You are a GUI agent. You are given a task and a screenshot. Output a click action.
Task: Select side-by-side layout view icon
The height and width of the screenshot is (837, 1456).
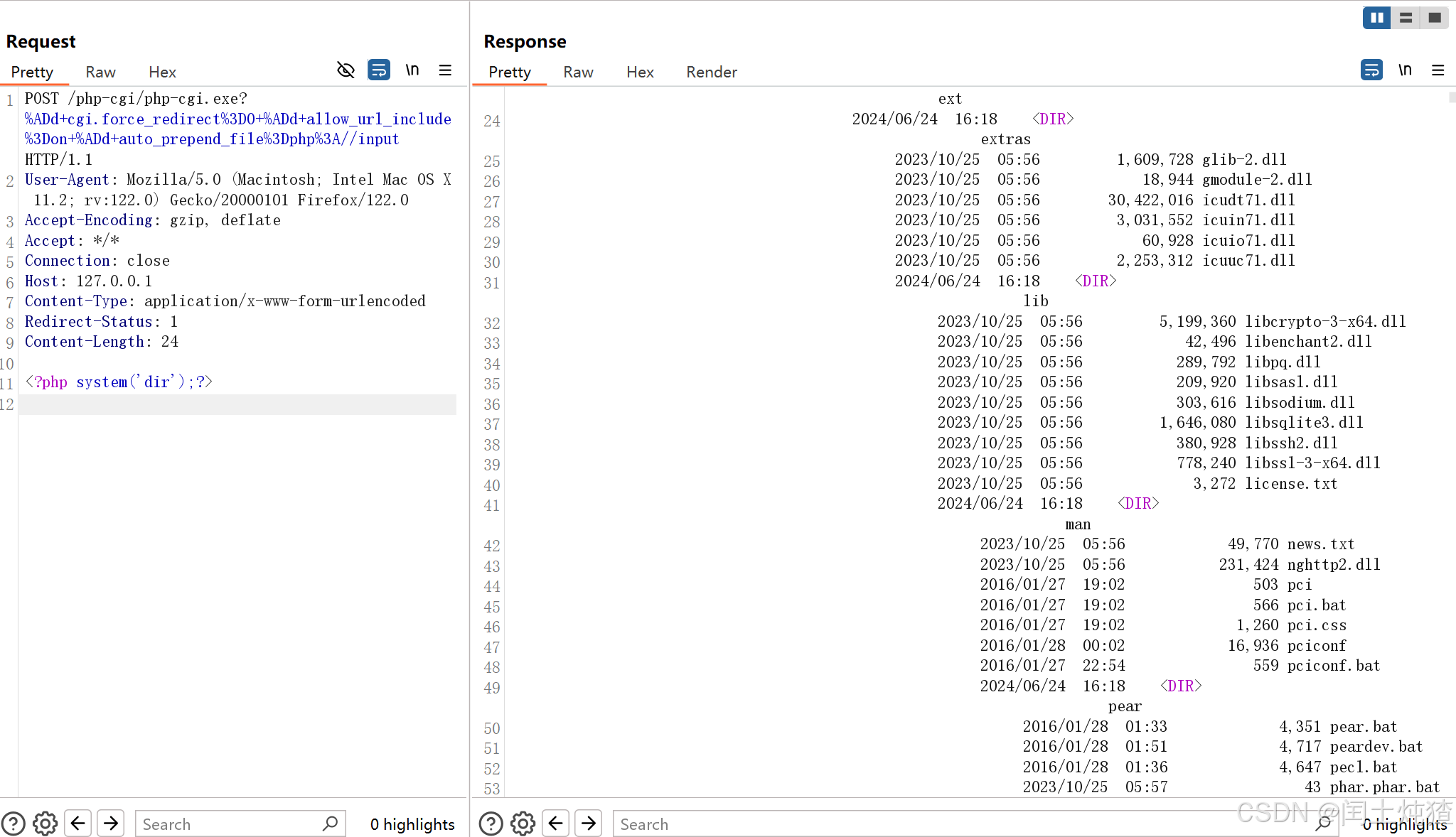[1376, 18]
